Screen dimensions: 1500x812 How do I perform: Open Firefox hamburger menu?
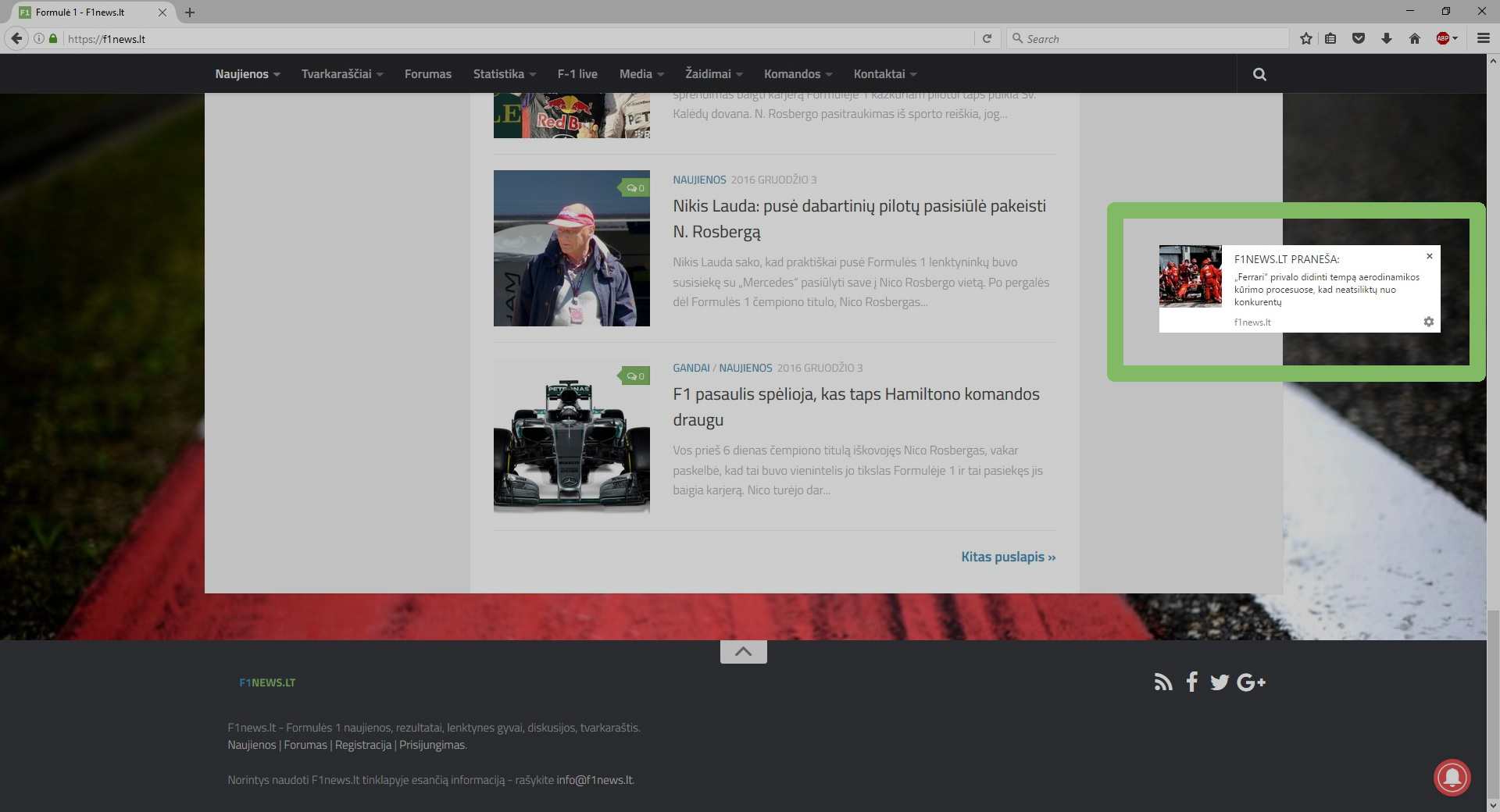1484,38
